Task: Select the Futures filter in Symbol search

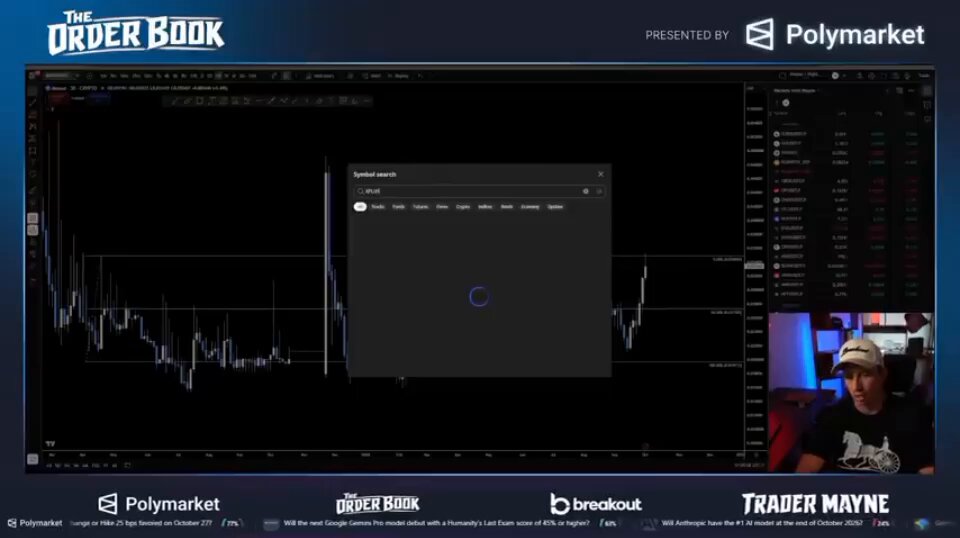Action: (421, 207)
